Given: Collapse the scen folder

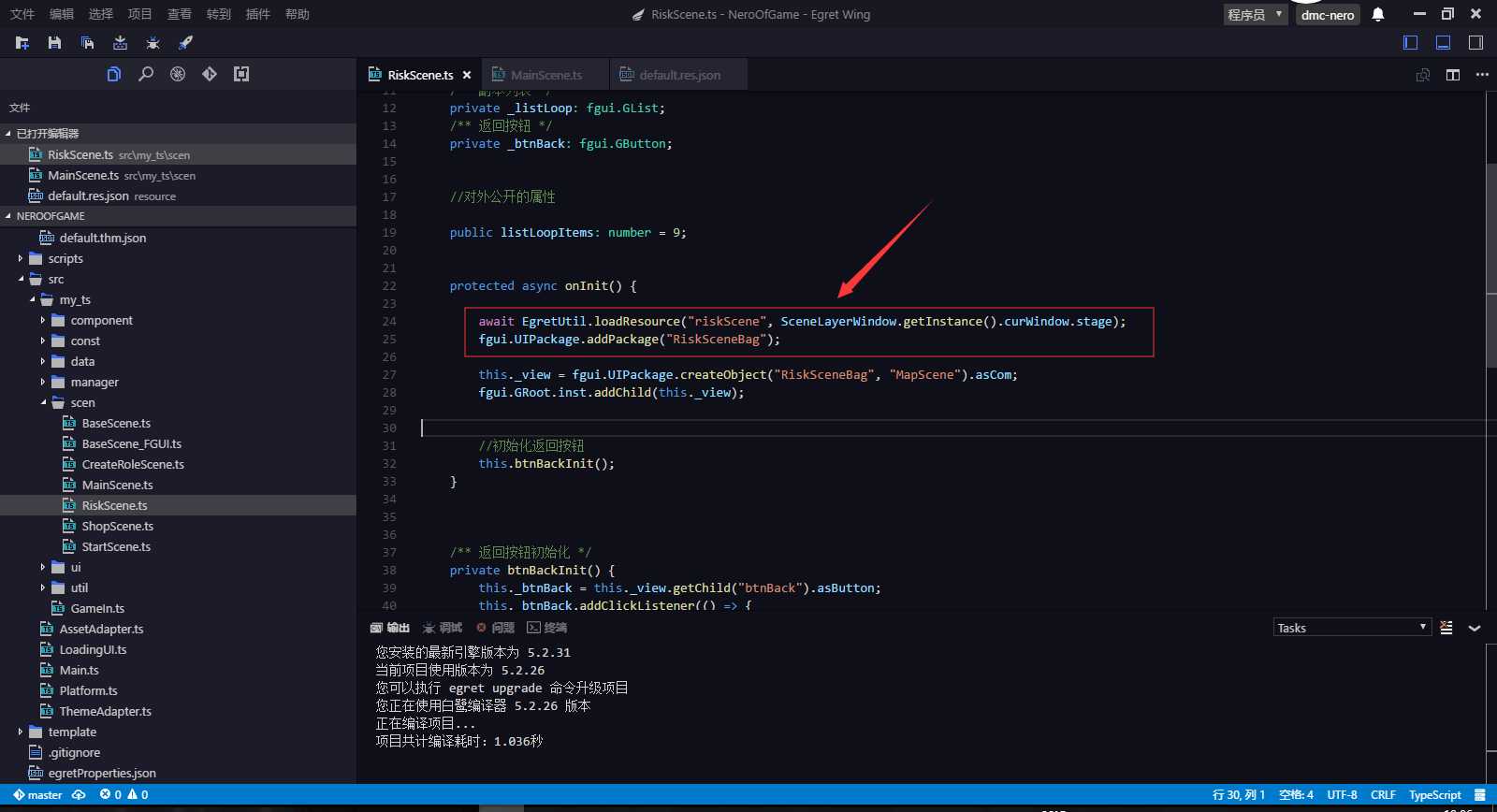Looking at the screenshot, I should (x=43, y=403).
